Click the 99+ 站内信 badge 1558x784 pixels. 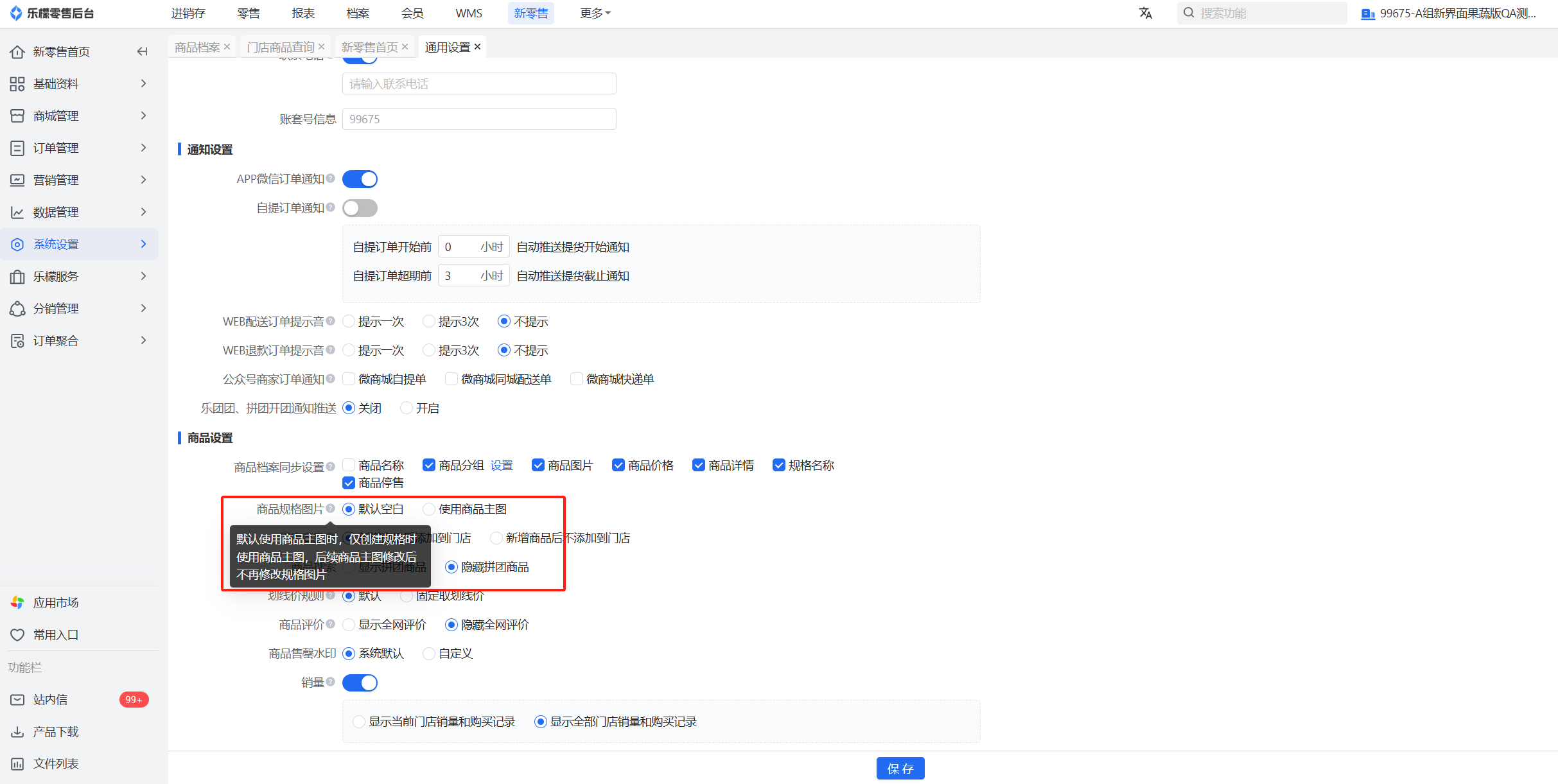pos(134,699)
